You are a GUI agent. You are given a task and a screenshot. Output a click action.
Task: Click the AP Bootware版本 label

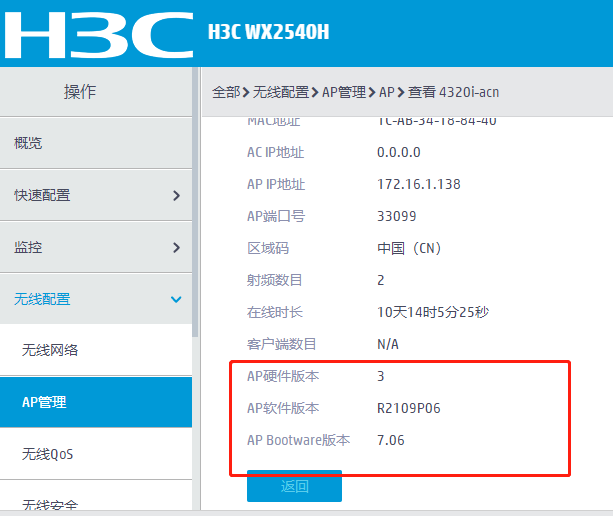pyautogui.click(x=298, y=440)
